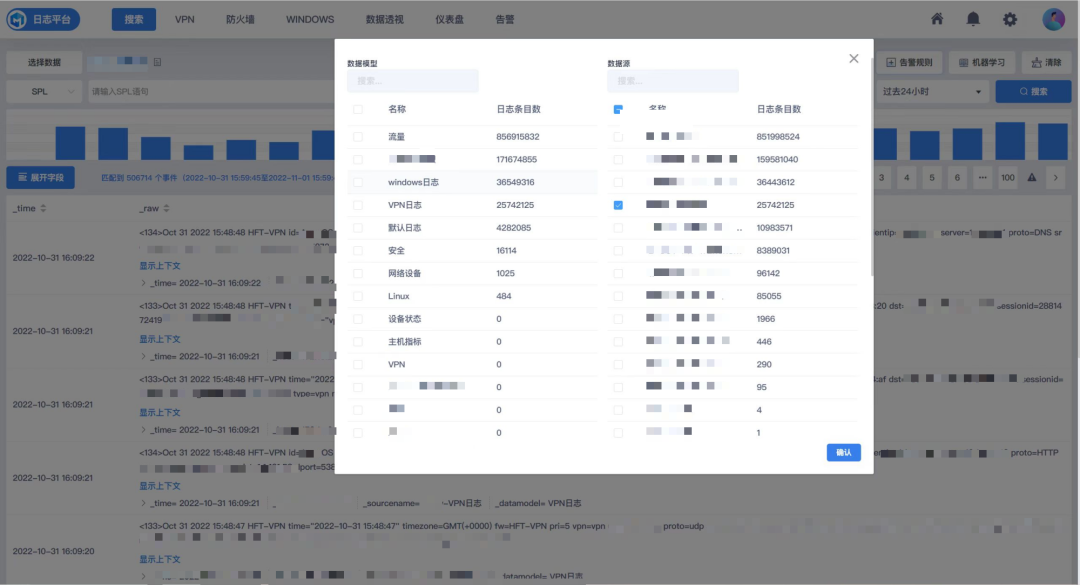Click the first histogram bar
Image resolution: width=1080 pixels, height=585 pixels.
[70, 143]
